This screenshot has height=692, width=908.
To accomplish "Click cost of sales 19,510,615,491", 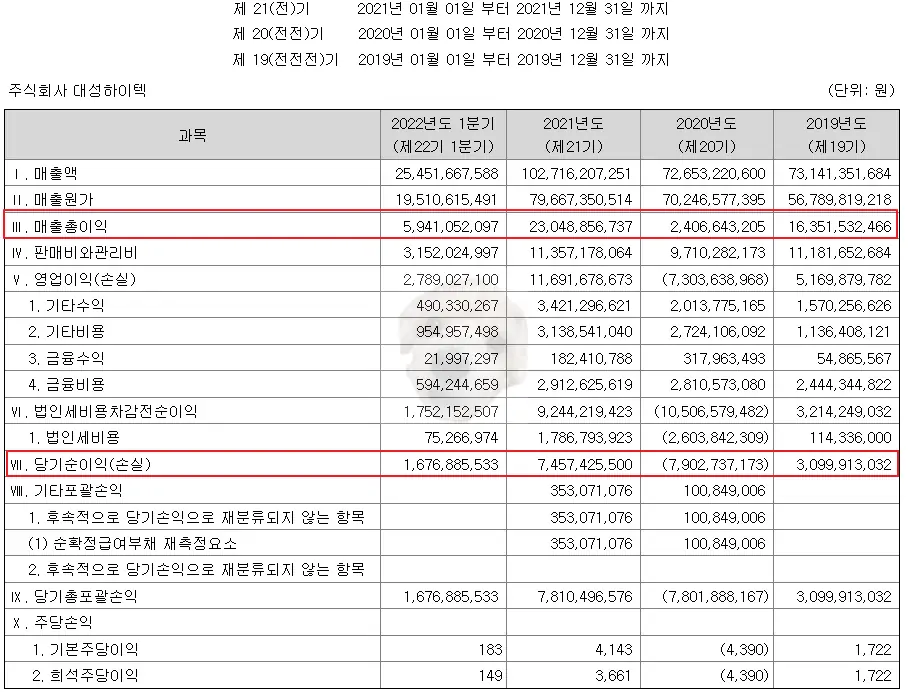I will coord(446,200).
